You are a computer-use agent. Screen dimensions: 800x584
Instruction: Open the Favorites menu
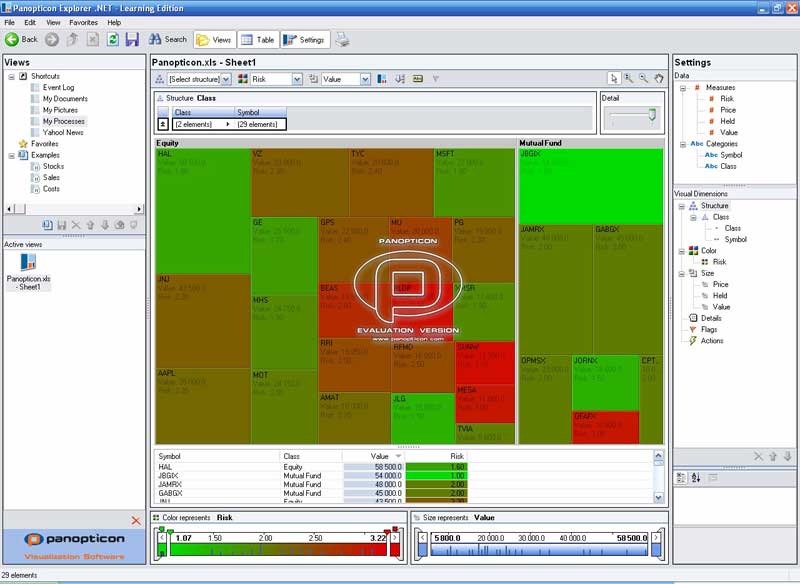pos(84,22)
